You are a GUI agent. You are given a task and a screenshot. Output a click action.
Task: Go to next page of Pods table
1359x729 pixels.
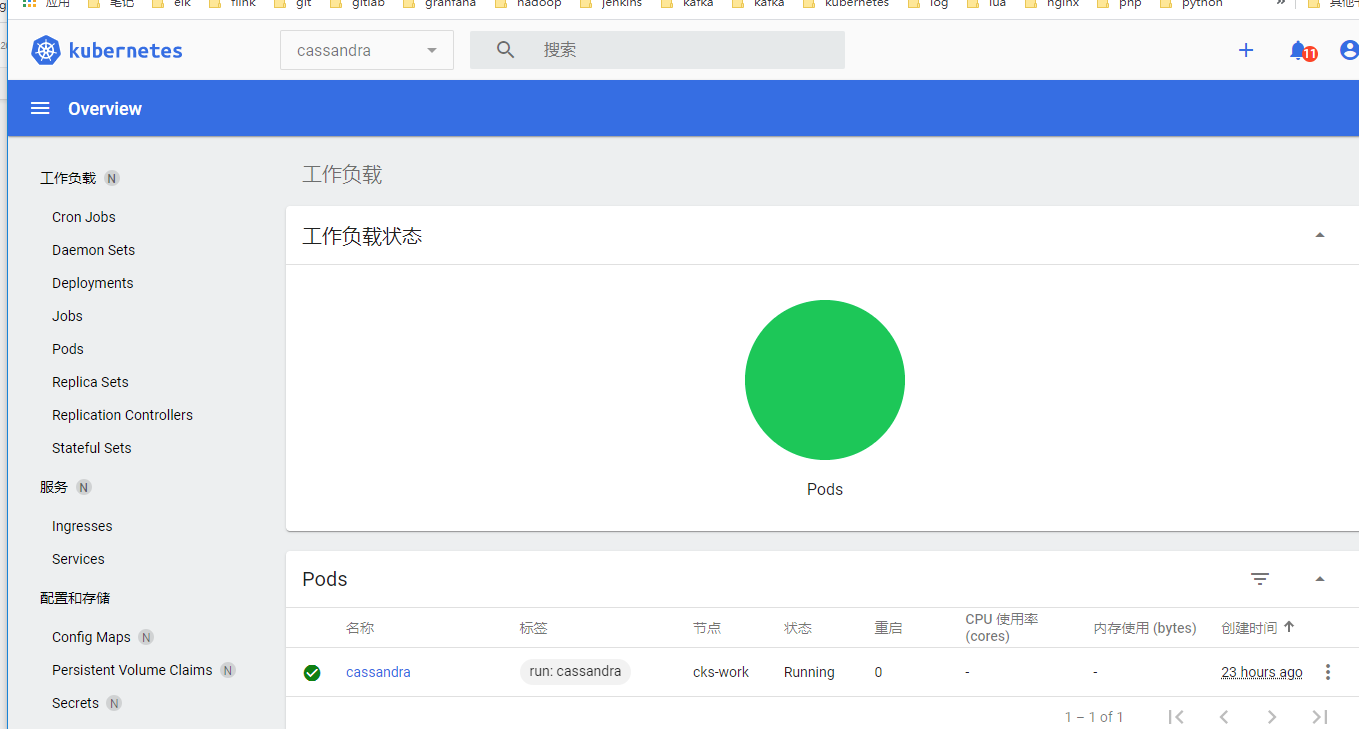(1272, 717)
